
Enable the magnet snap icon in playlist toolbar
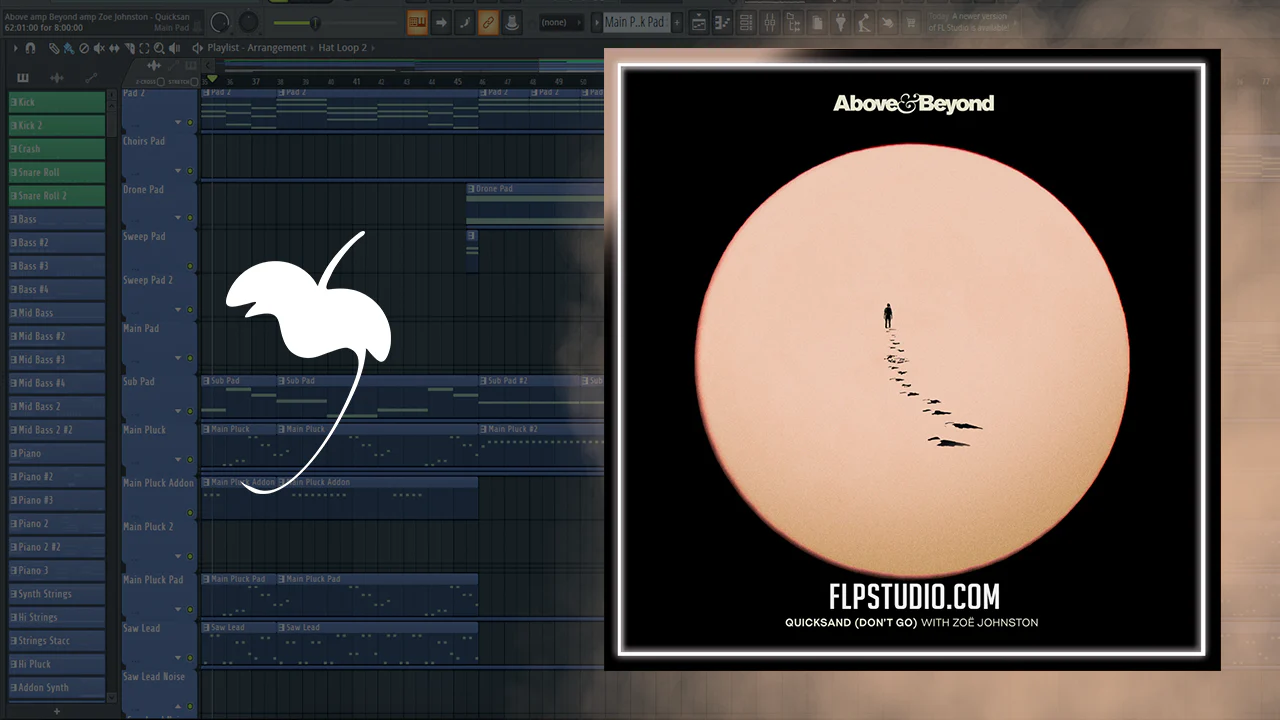click(30, 48)
